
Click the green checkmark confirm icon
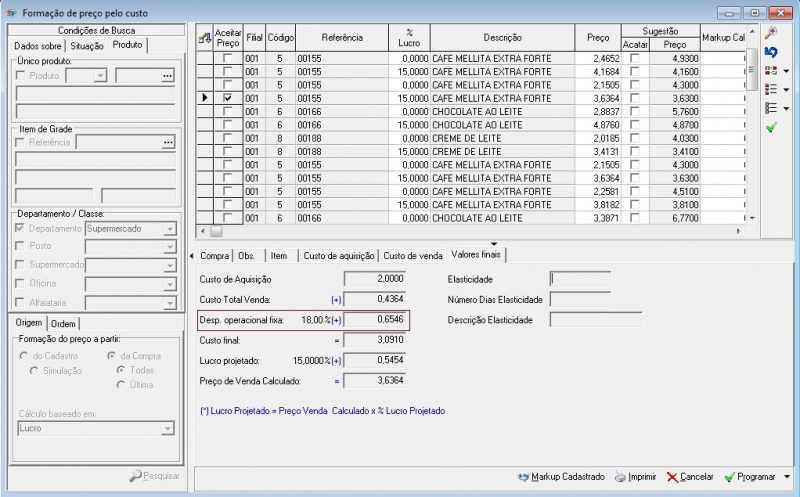[771, 128]
